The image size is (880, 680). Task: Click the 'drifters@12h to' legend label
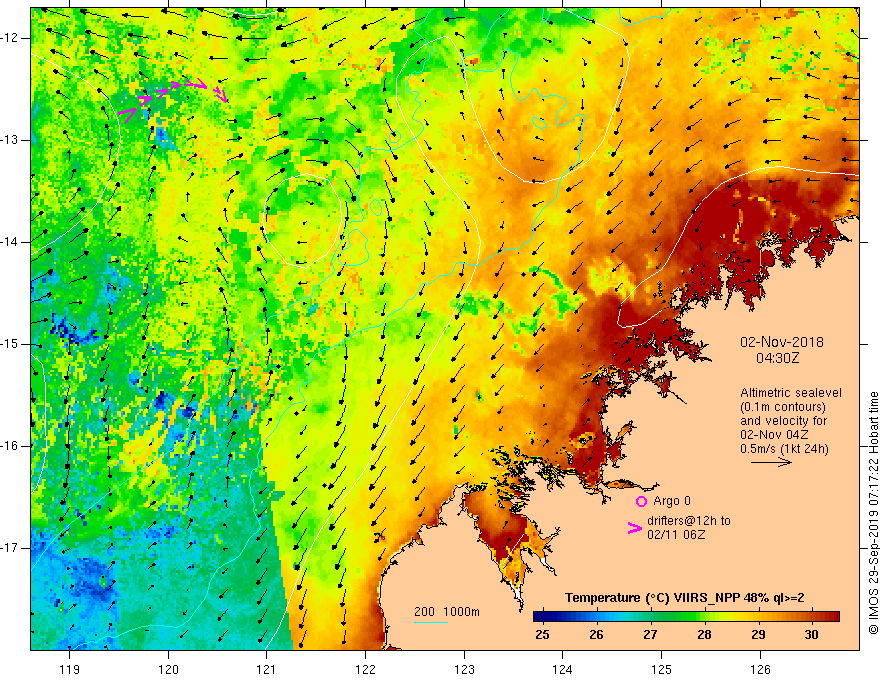click(x=689, y=521)
